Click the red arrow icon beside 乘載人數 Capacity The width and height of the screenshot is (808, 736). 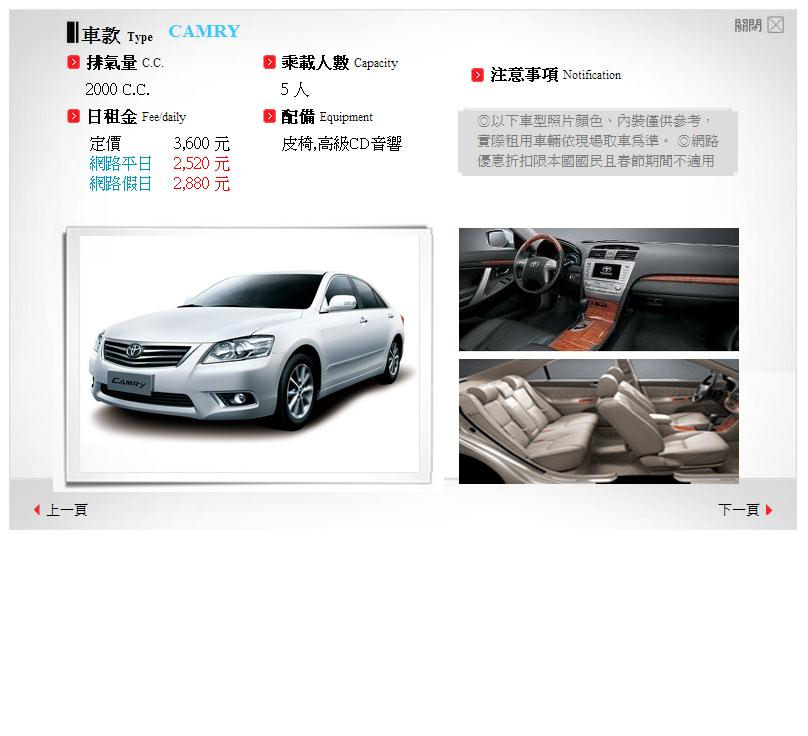[270, 61]
